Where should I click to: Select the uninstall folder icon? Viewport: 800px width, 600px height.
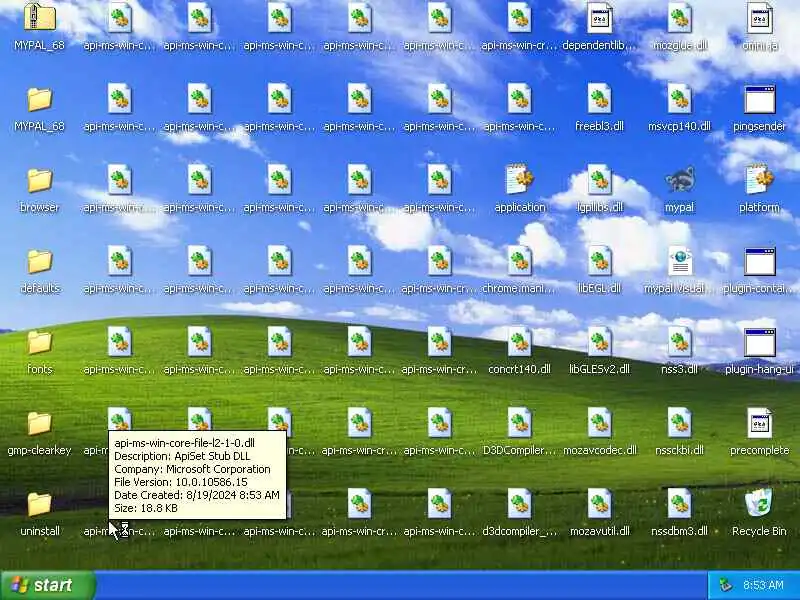(x=40, y=505)
